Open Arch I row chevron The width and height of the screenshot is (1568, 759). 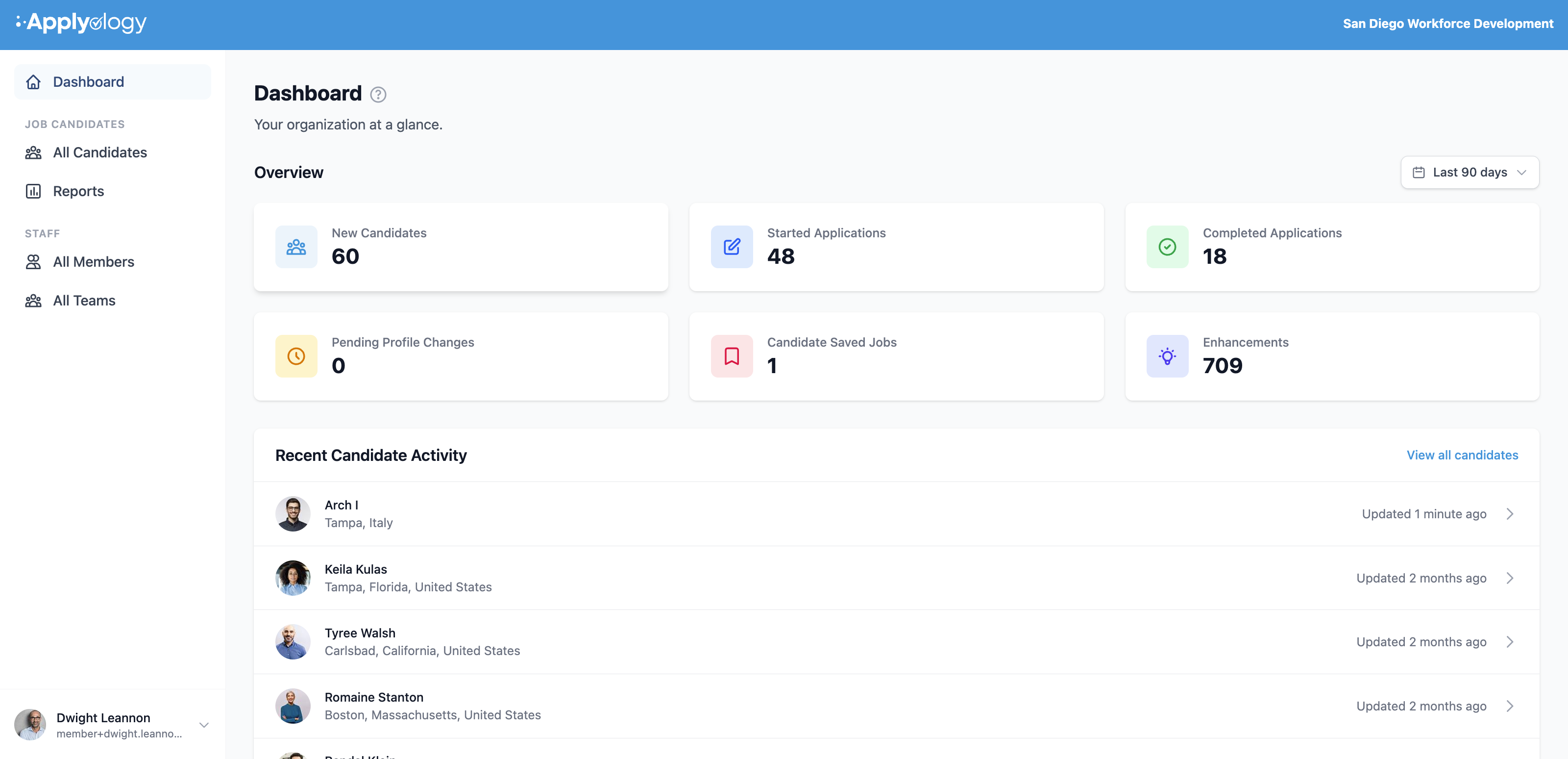(1510, 514)
